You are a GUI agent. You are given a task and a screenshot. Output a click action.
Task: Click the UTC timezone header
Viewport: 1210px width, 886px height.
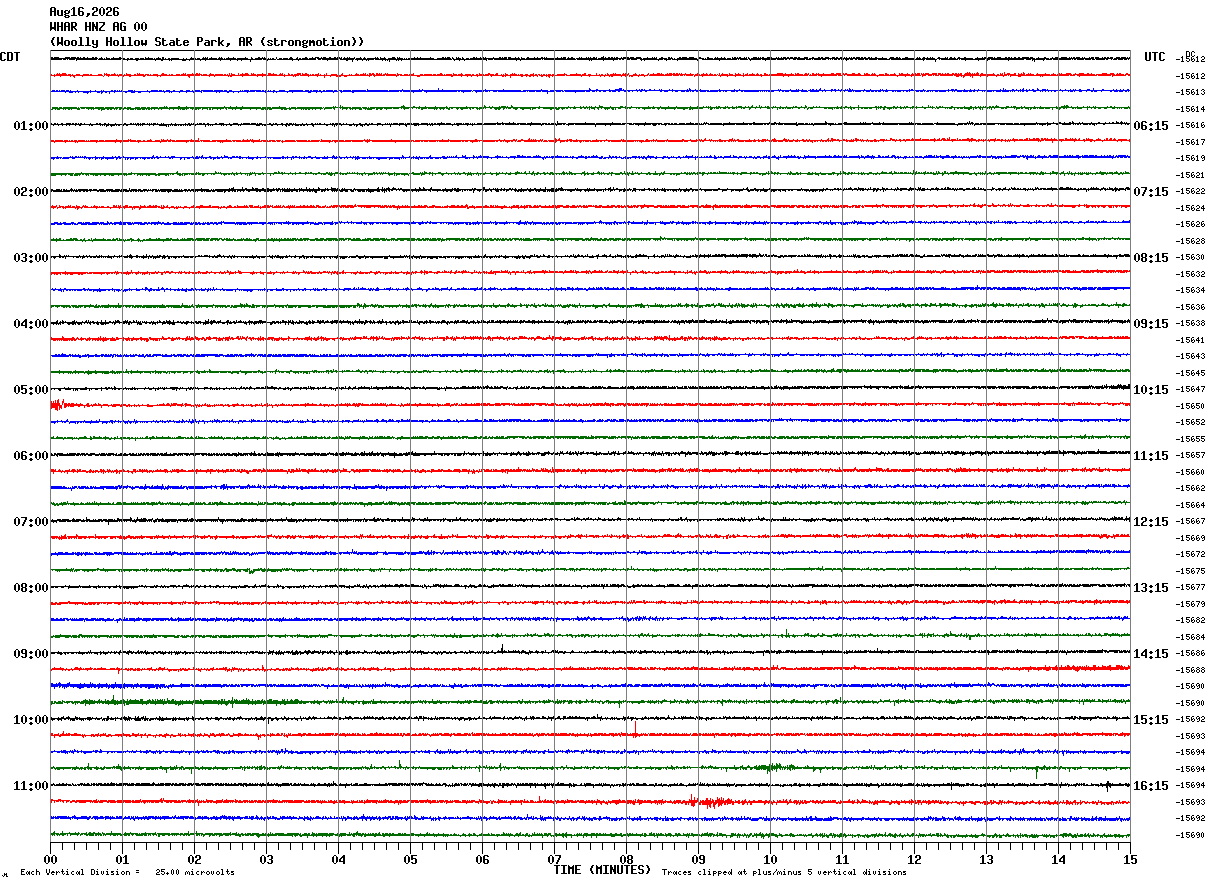[1155, 57]
